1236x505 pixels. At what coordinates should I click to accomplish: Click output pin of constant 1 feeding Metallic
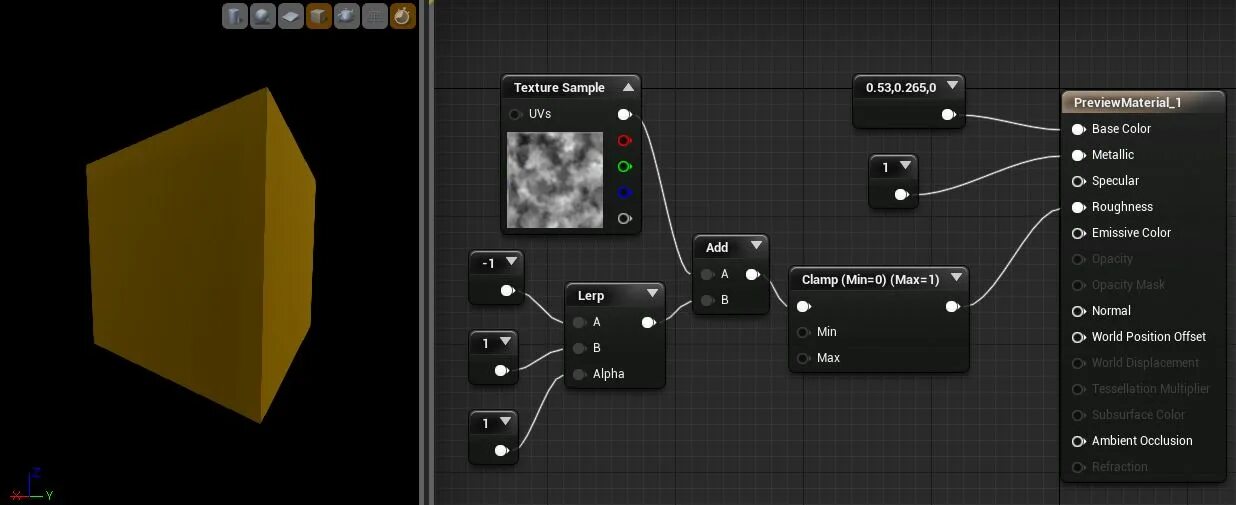click(902, 195)
